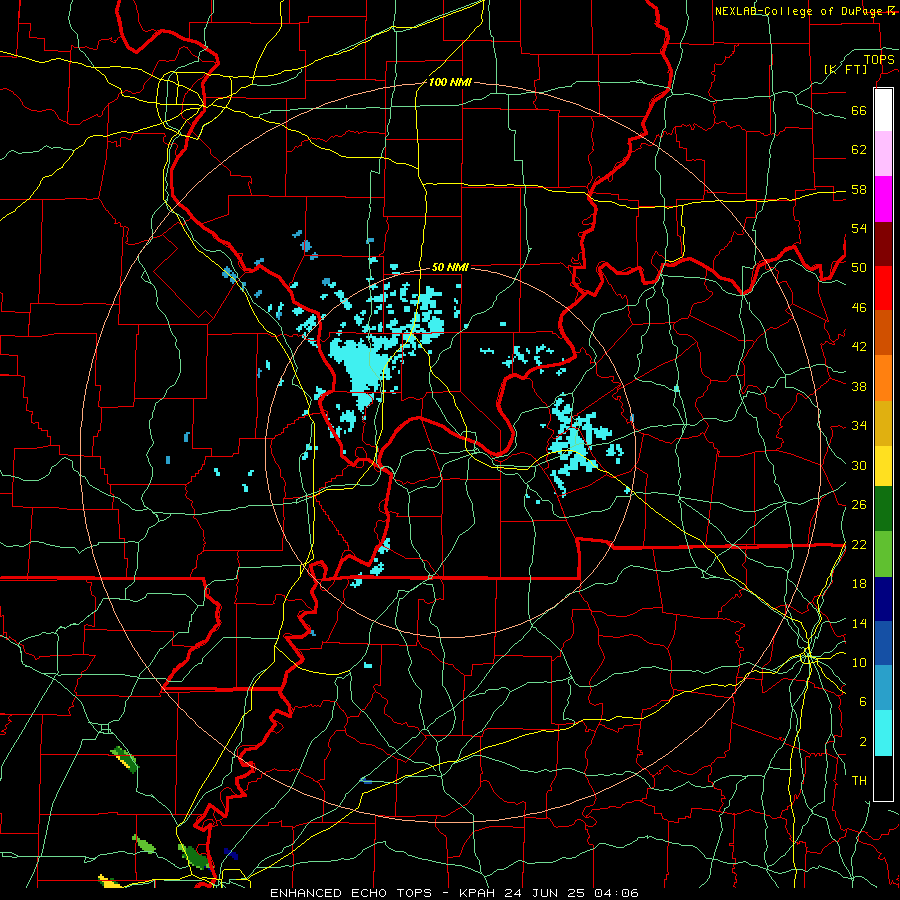
Task: Click the legend value 58
Action: coord(859,189)
